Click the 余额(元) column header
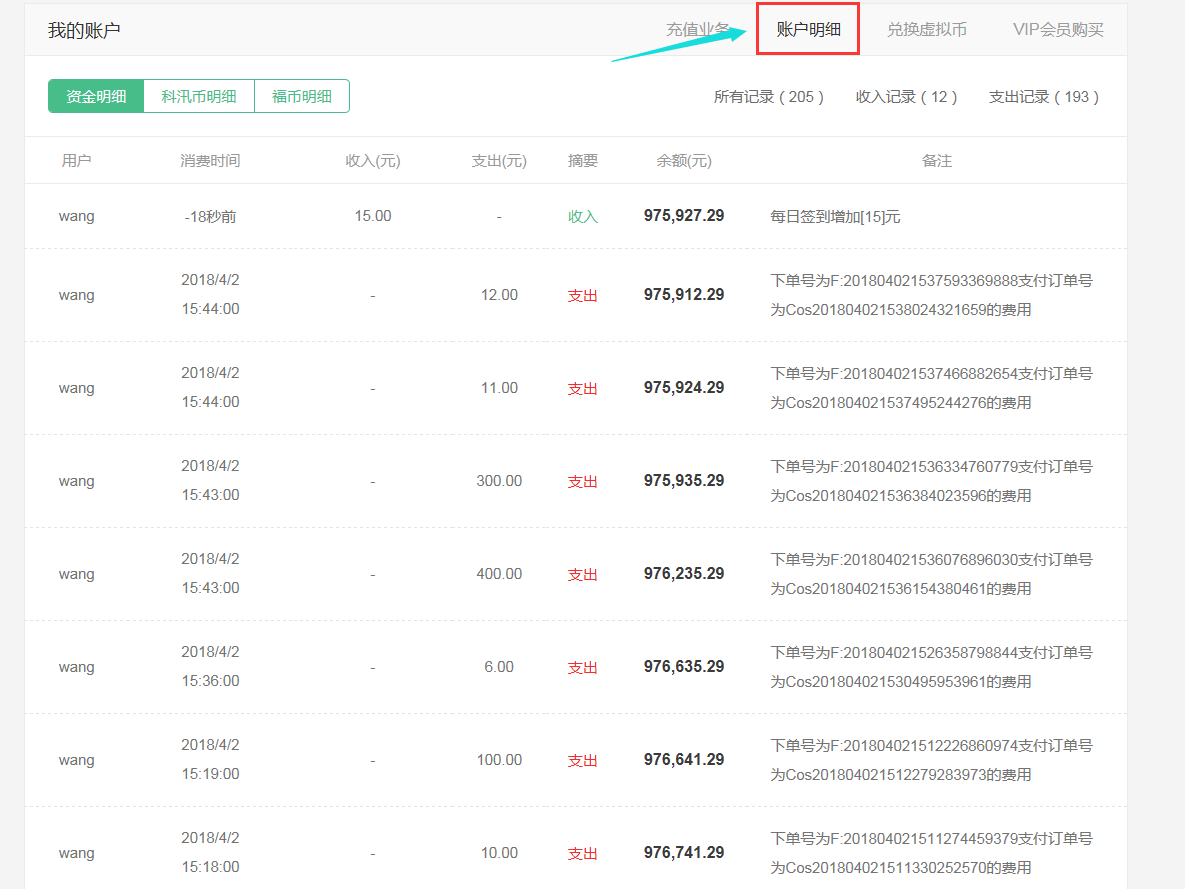The width and height of the screenshot is (1185, 889). point(684,160)
